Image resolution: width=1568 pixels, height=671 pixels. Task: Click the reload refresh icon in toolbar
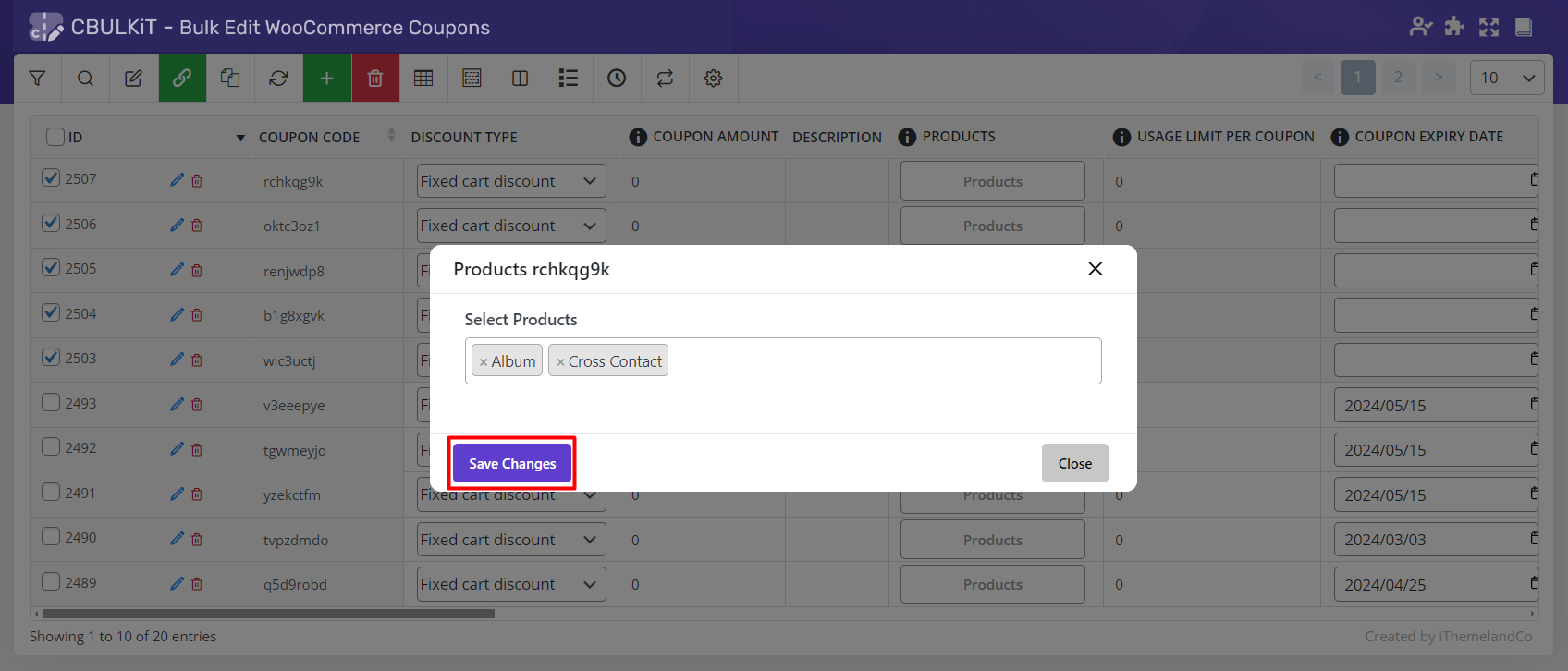[x=278, y=79]
